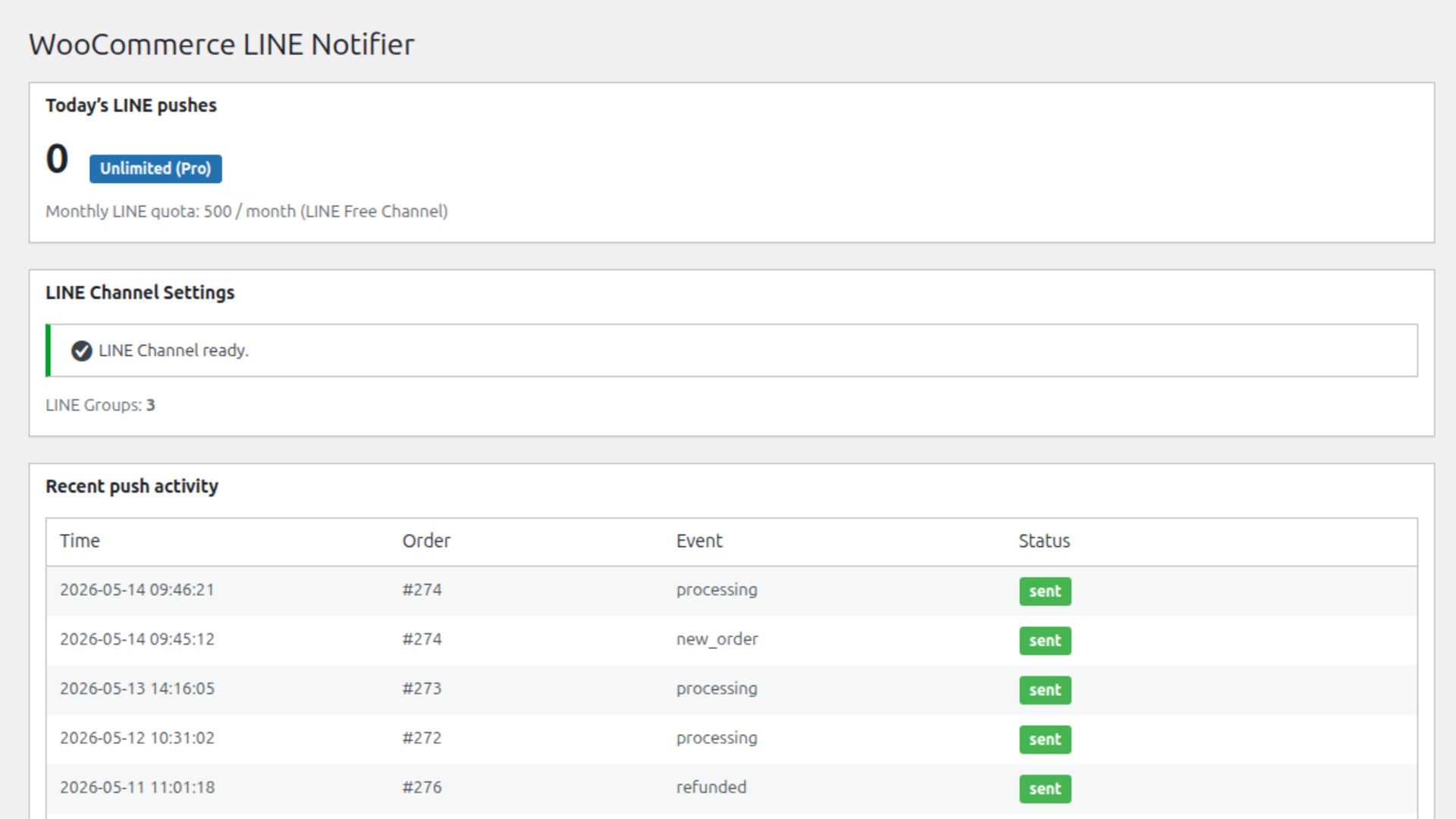Click the processing event for order #273
Screen dimensions: 1456x819
click(x=717, y=689)
